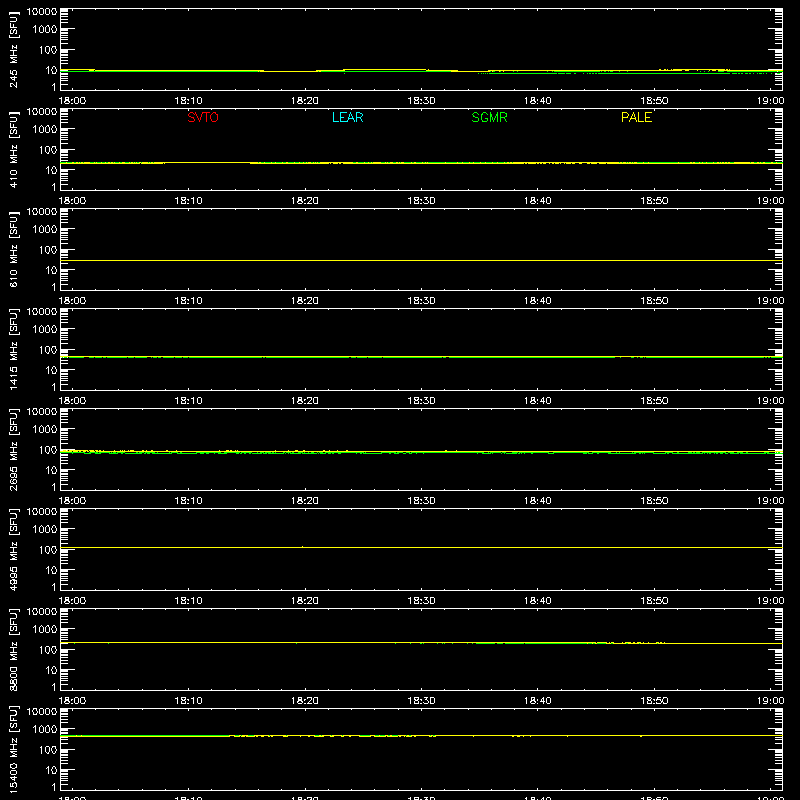Click the yellow PALE station label
This screenshot has width=800, height=800.
[x=636, y=117]
